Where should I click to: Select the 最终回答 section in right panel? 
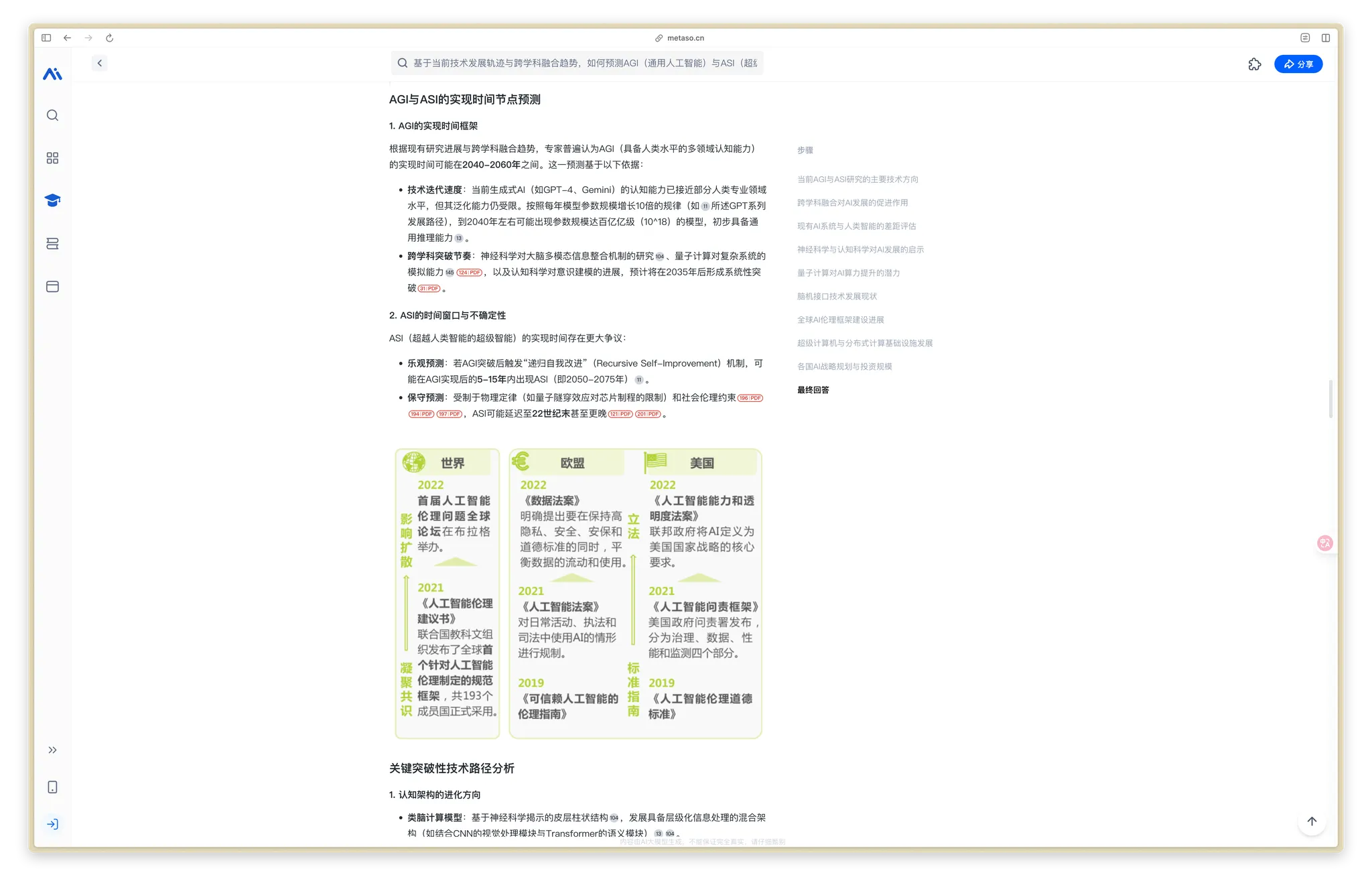[x=813, y=390]
